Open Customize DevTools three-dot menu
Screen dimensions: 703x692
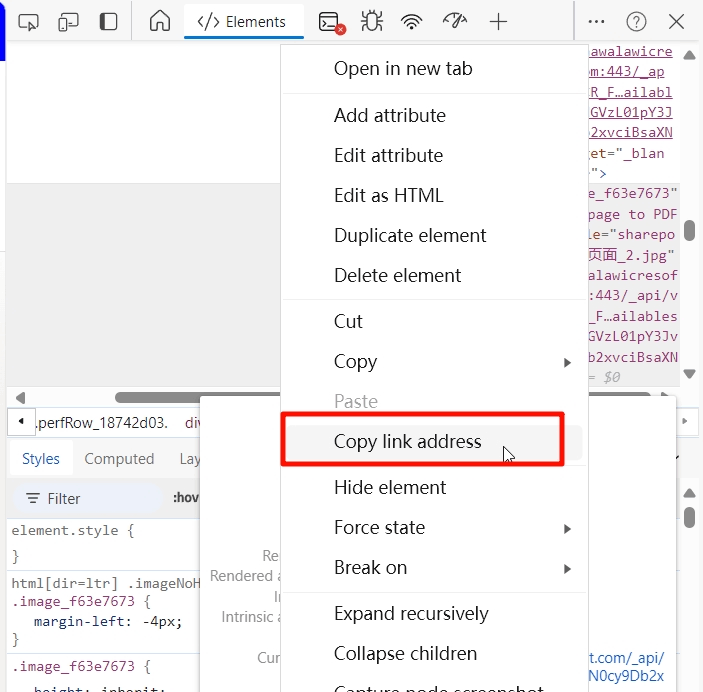[596, 21]
